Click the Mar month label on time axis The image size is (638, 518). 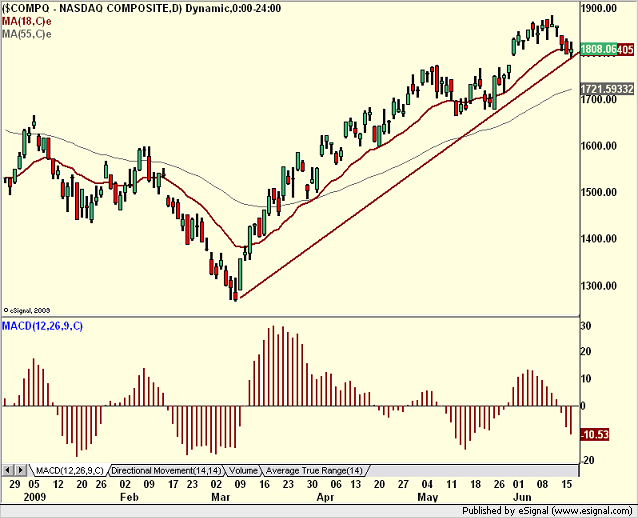point(221,497)
